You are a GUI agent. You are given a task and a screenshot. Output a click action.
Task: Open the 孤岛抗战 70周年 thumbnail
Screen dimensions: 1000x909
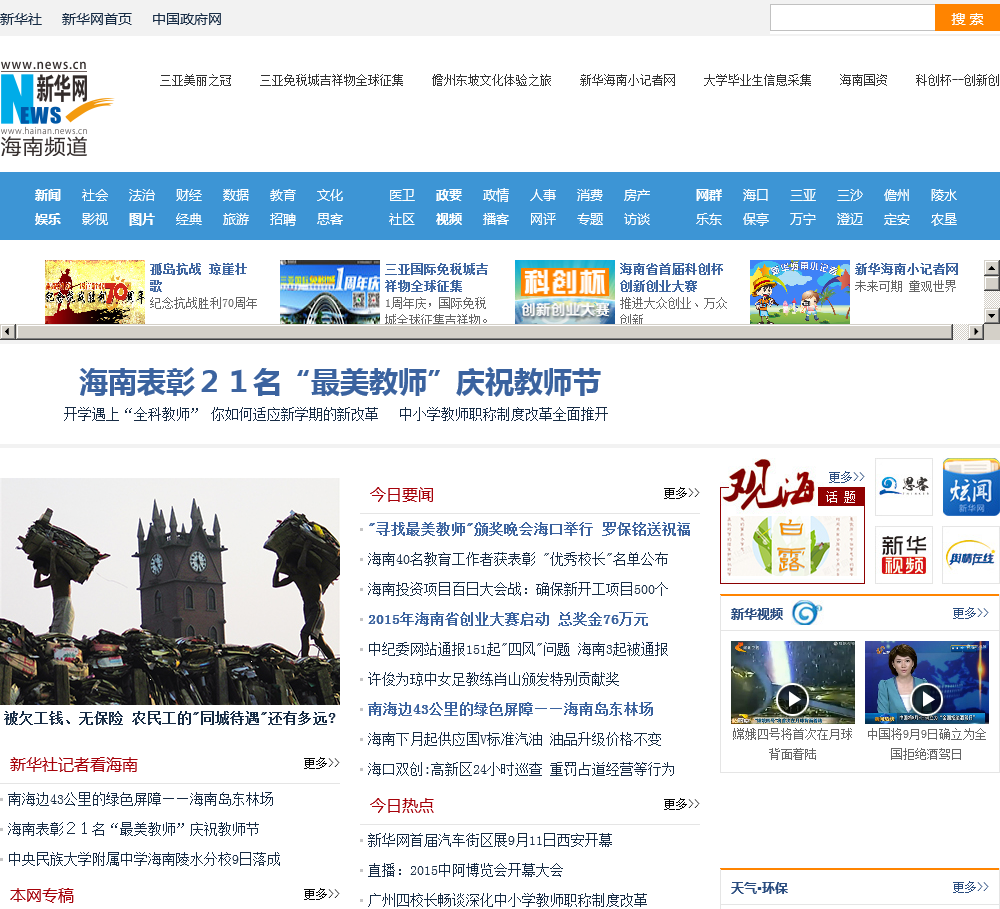coord(94,292)
